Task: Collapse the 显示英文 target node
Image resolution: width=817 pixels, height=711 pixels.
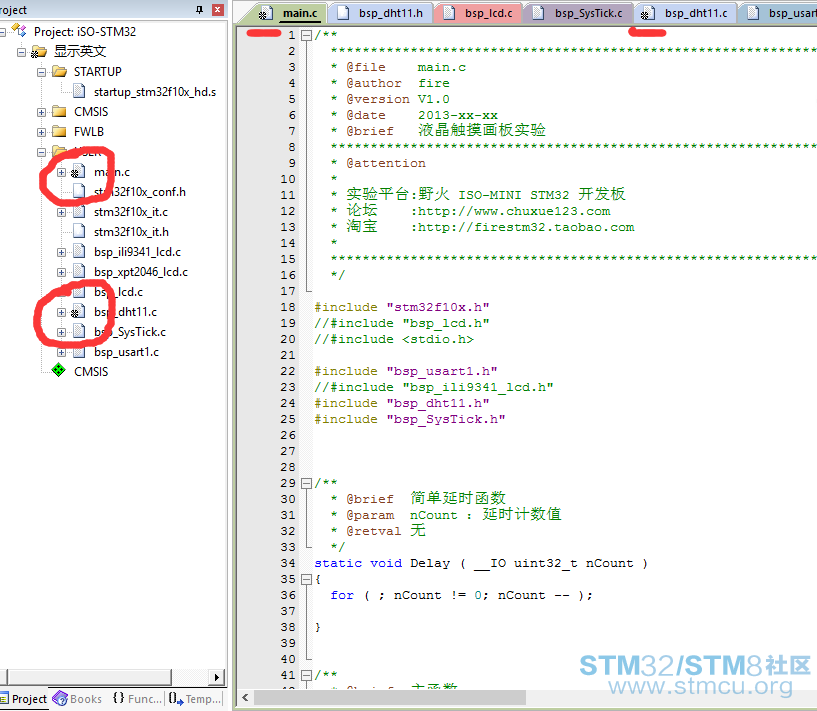Action: [x=21, y=52]
